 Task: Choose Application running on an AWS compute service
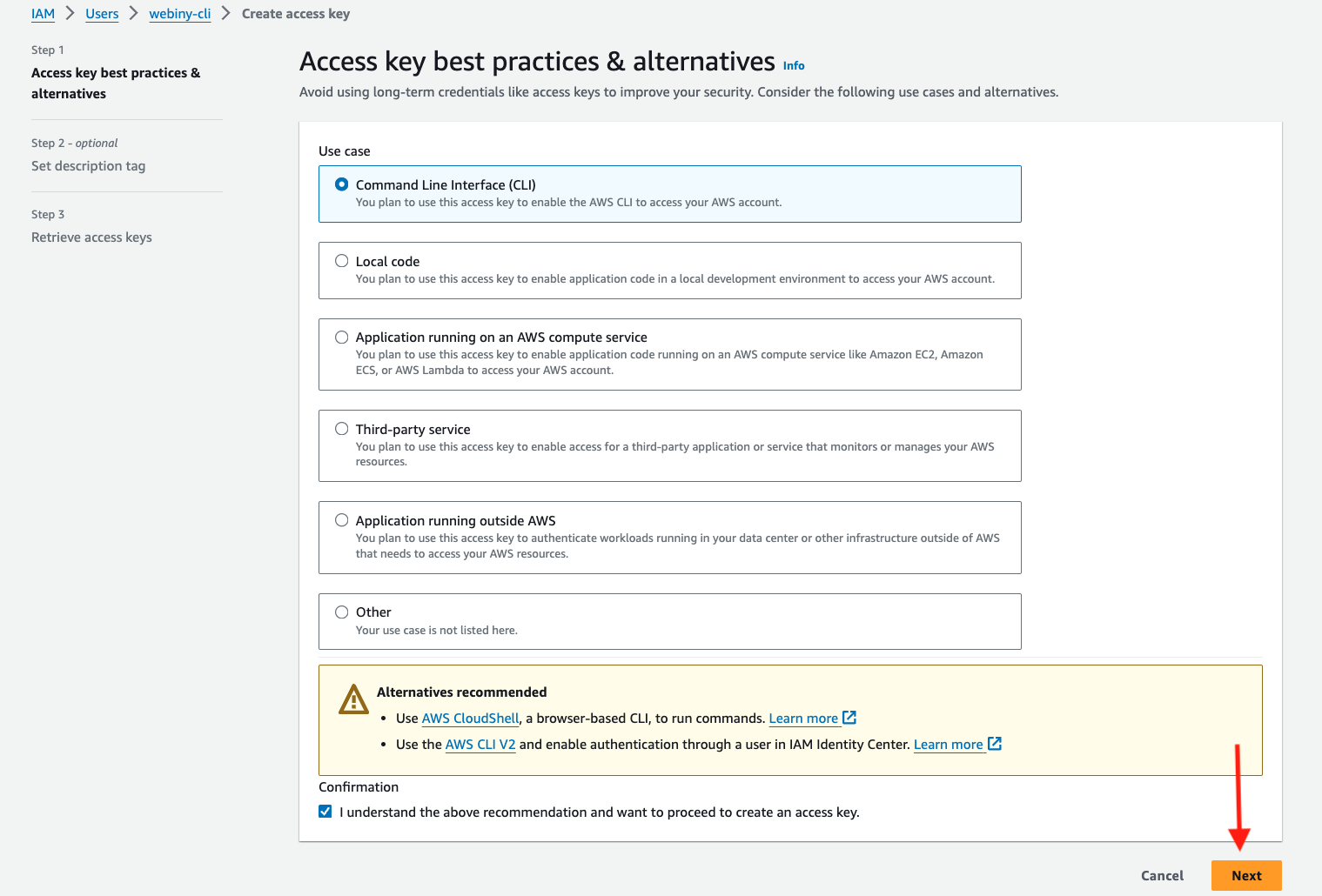tap(341, 337)
